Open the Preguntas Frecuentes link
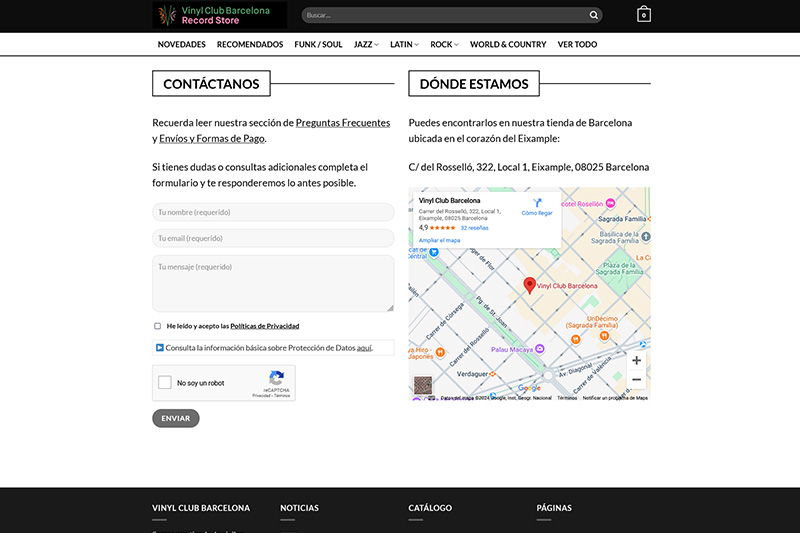Viewport: 800px width, 533px height. pyautogui.click(x=343, y=123)
